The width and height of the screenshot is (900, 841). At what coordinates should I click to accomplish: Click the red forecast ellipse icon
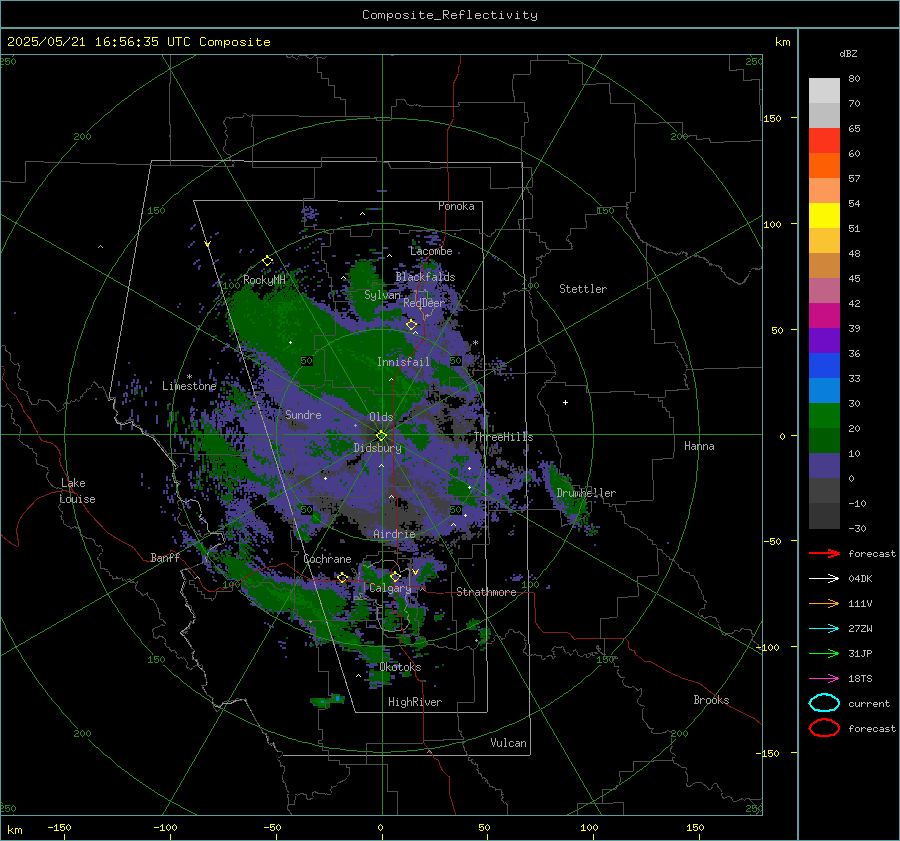[x=824, y=728]
